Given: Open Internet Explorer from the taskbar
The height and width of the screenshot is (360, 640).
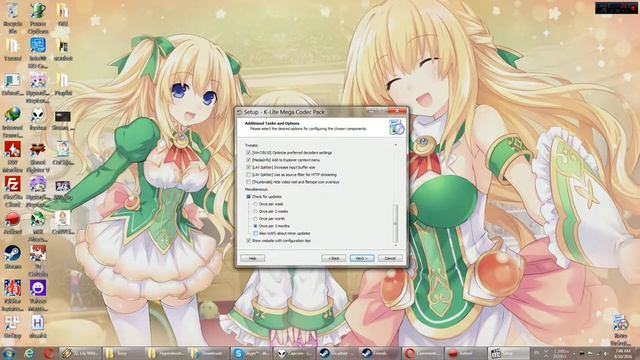Looking at the screenshot, I should point(29,353).
